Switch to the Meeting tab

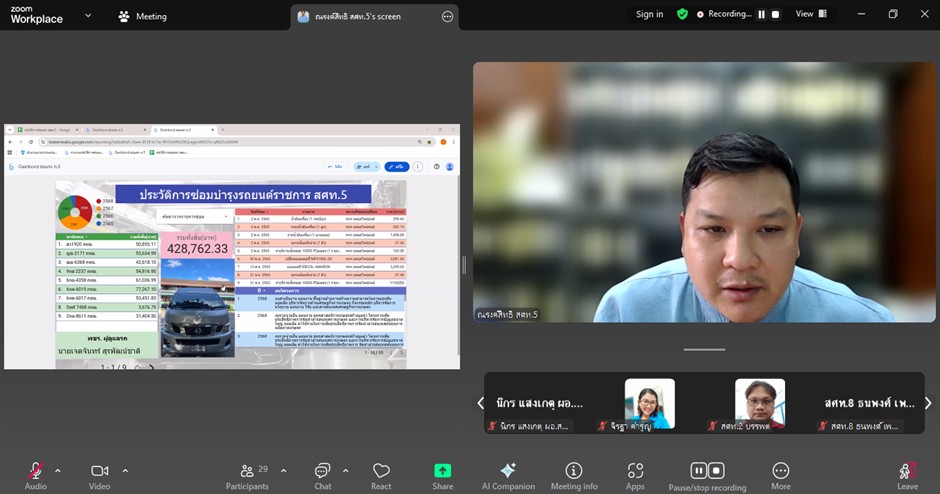coord(142,16)
